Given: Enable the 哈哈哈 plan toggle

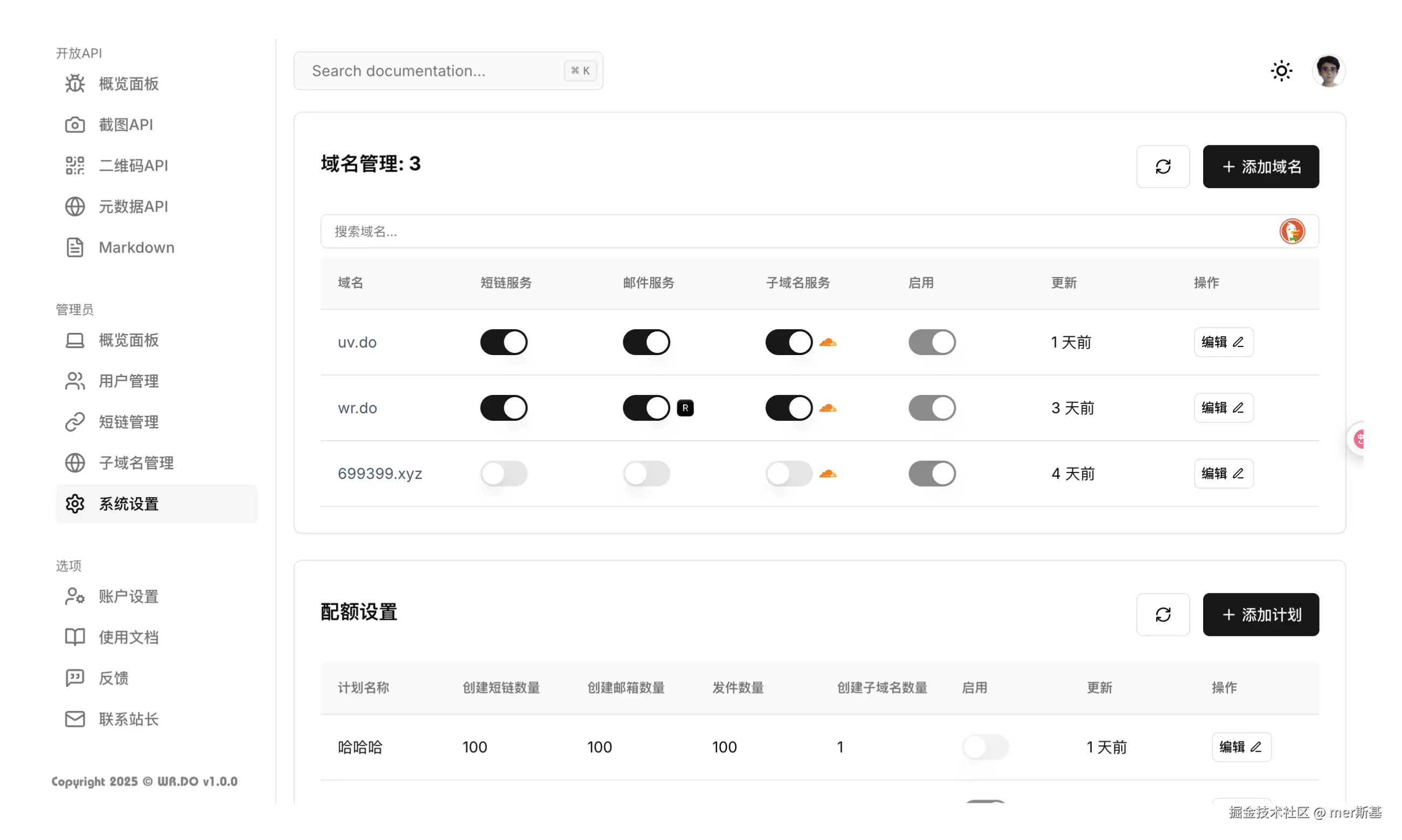Looking at the screenshot, I should pyautogui.click(x=985, y=747).
